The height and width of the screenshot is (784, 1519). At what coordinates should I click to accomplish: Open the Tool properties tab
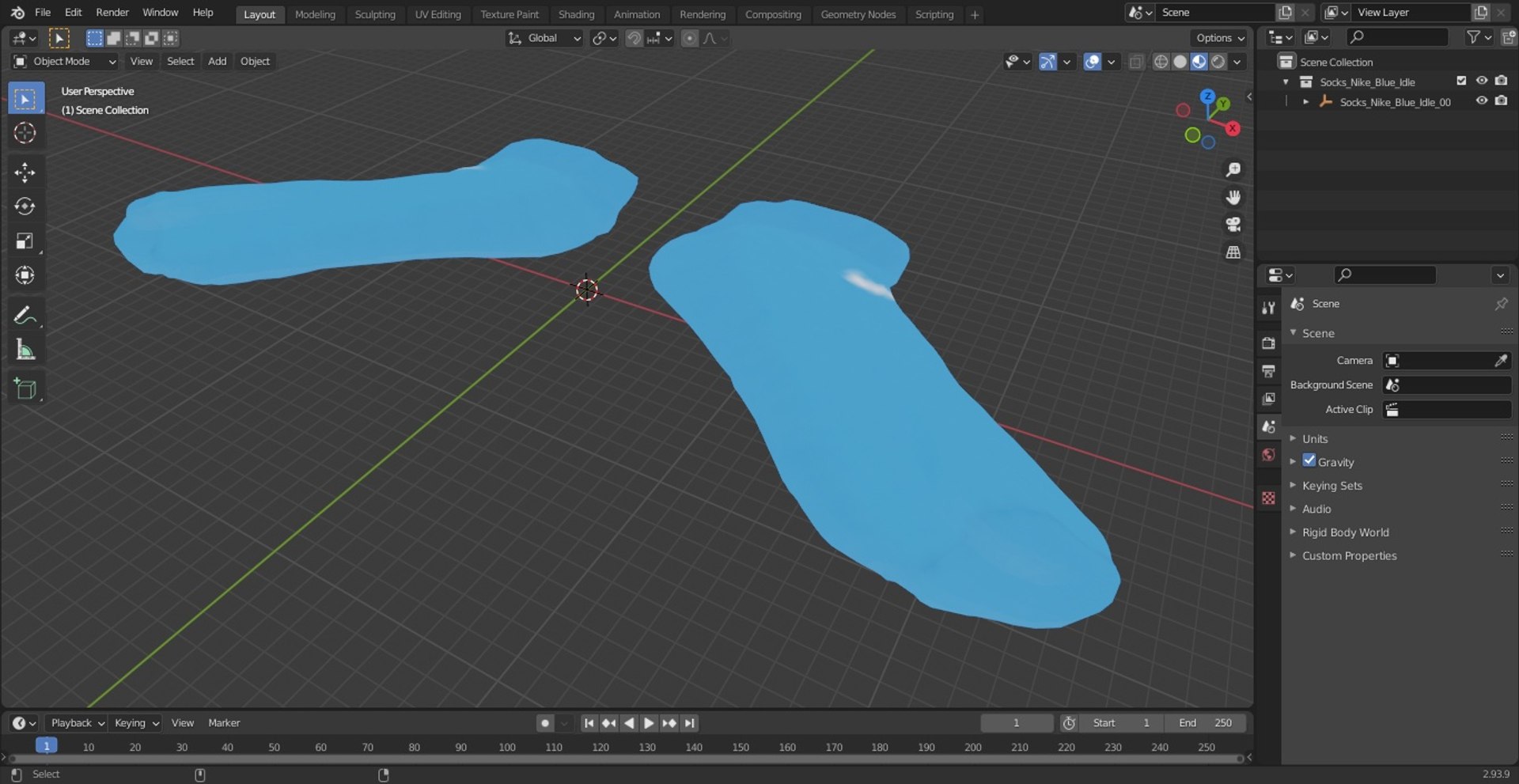(x=1268, y=308)
